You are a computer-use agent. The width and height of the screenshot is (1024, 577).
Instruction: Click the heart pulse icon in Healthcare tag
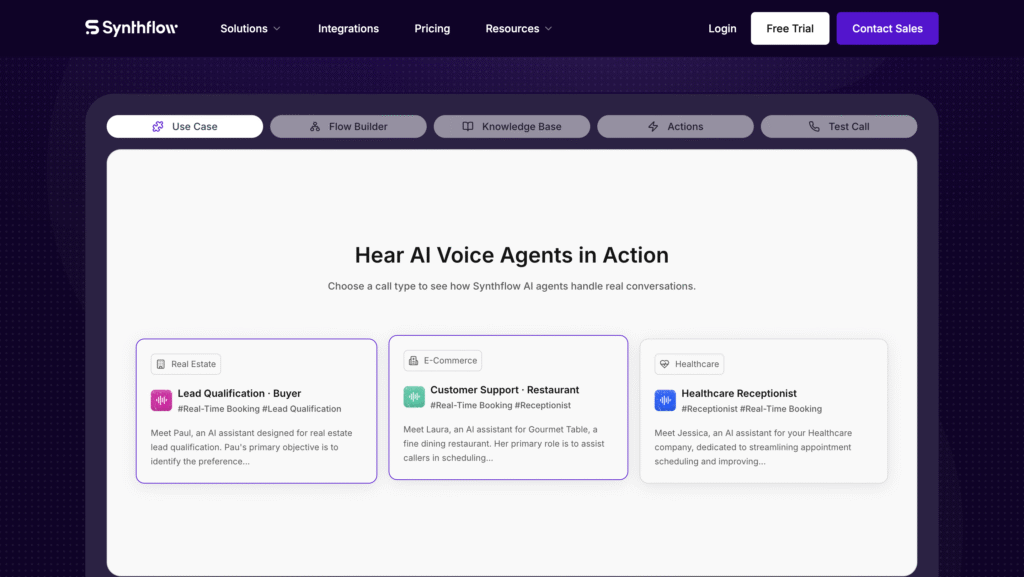point(664,364)
